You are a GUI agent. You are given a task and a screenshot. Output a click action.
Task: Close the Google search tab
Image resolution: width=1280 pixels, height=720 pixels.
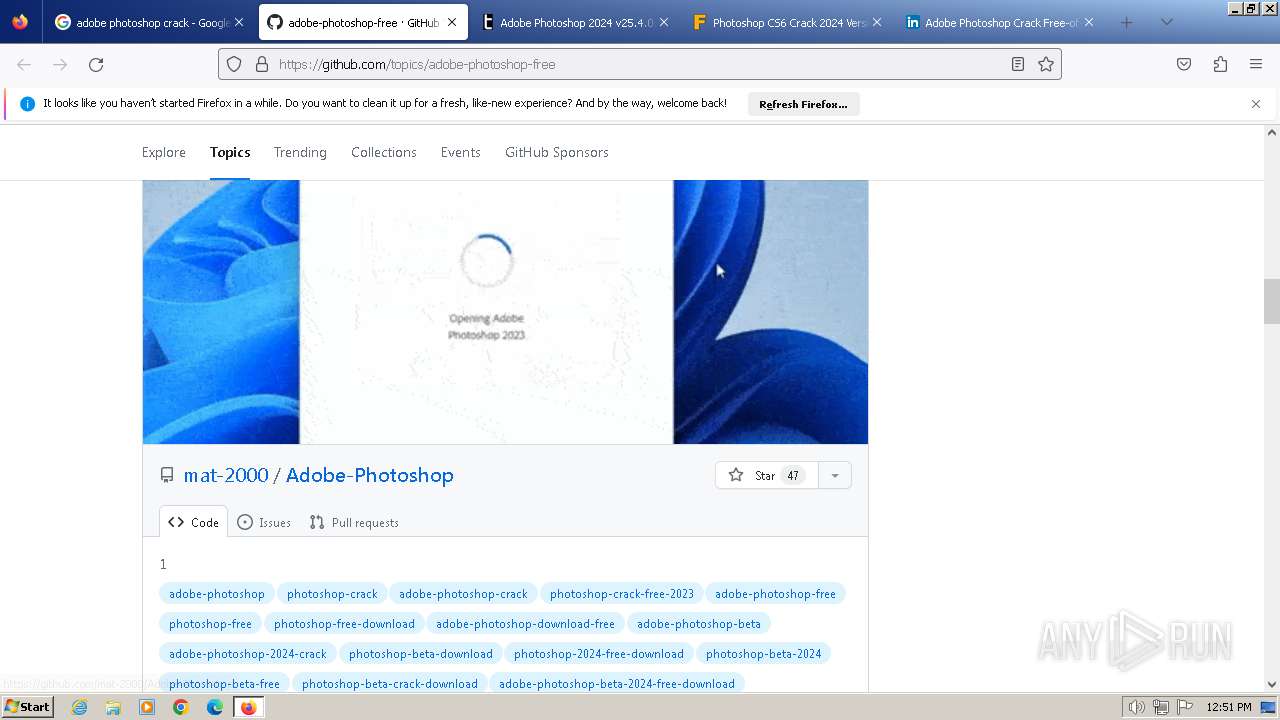pos(239,22)
